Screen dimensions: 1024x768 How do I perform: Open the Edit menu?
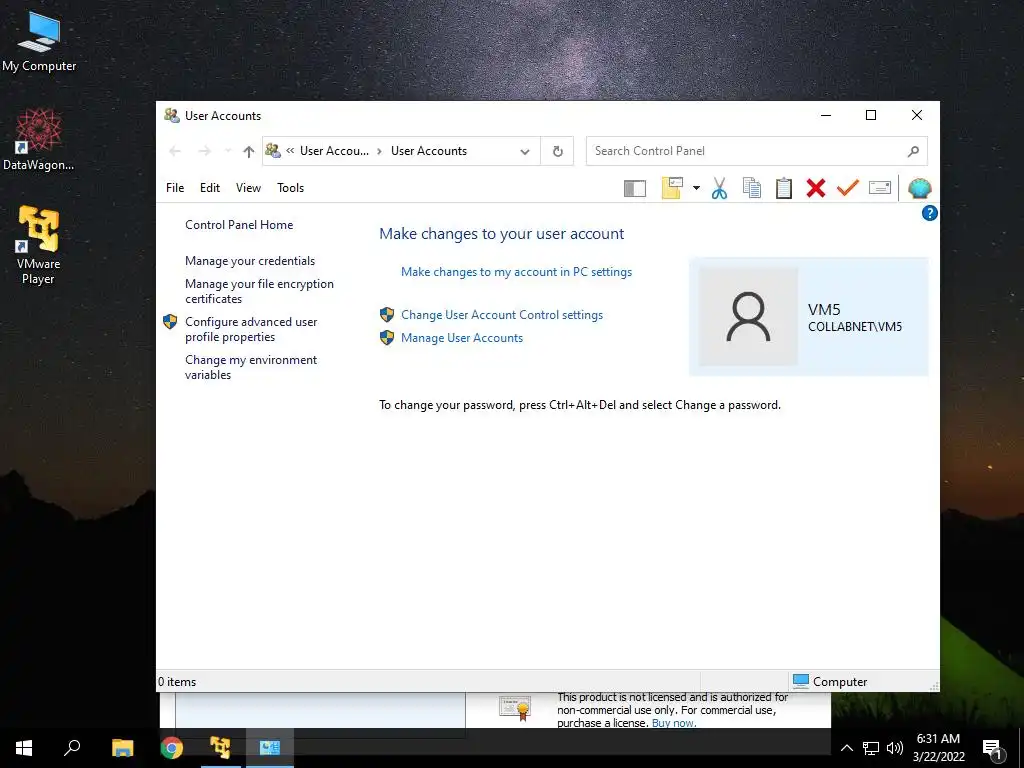(x=210, y=188)
